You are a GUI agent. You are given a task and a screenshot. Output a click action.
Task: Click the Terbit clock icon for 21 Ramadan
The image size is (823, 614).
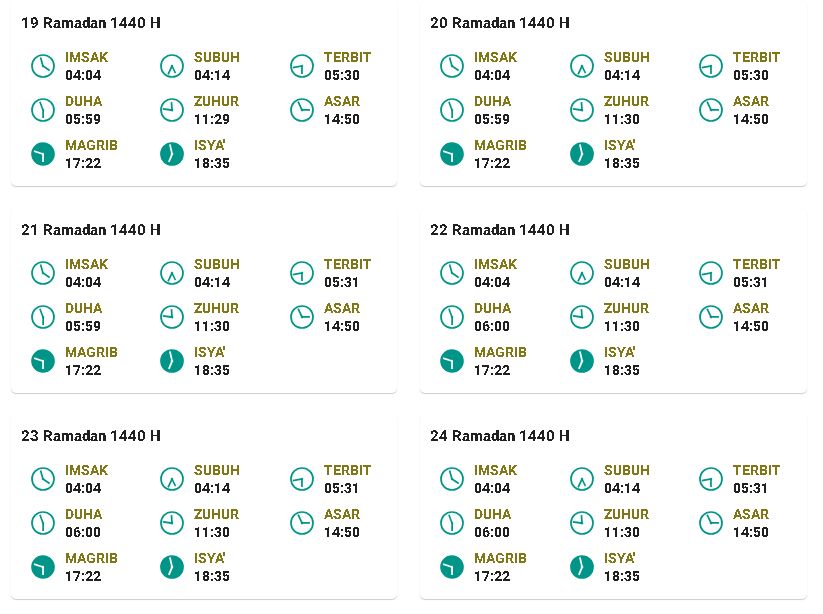pos(302,273)
